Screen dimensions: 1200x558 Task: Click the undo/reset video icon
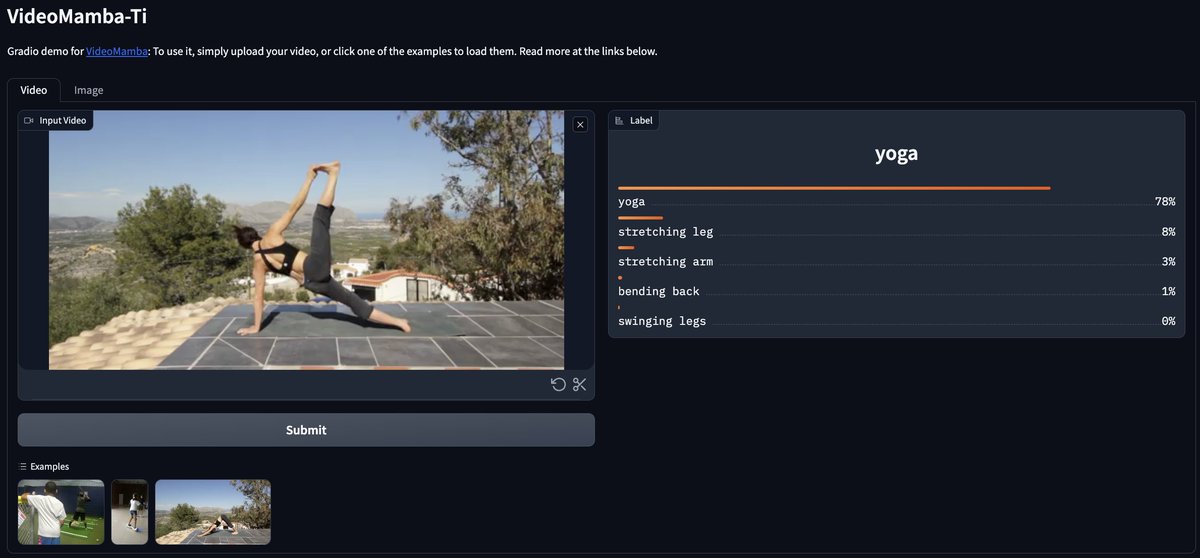point(558,385)
